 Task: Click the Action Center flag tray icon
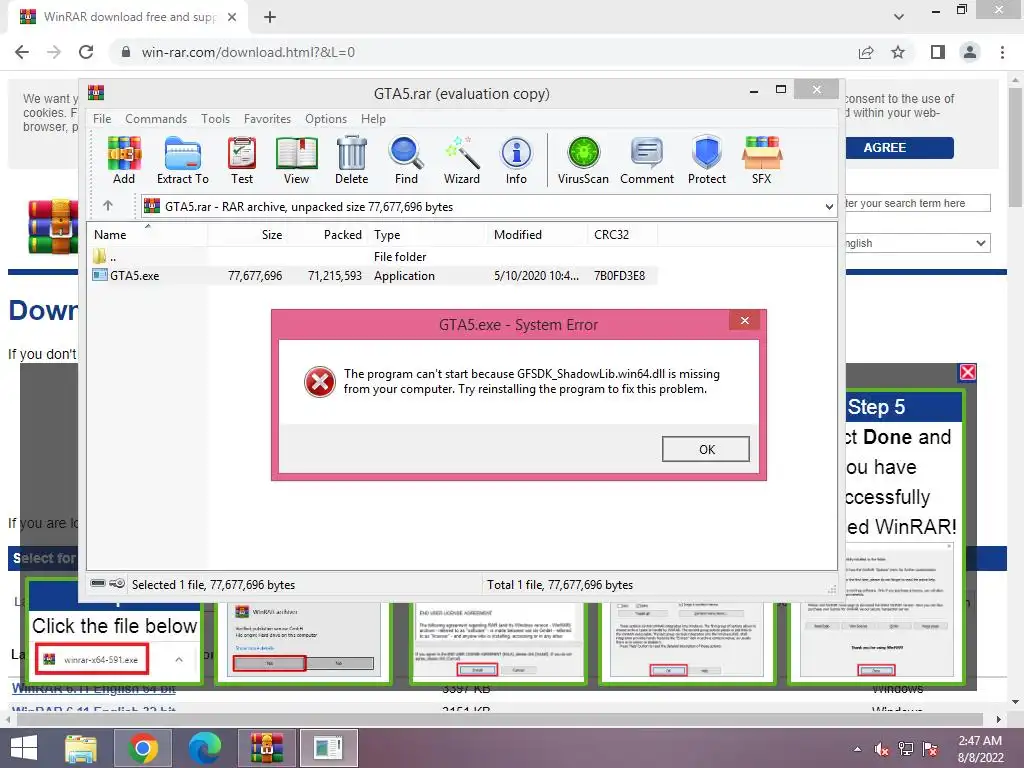(930, 749)
